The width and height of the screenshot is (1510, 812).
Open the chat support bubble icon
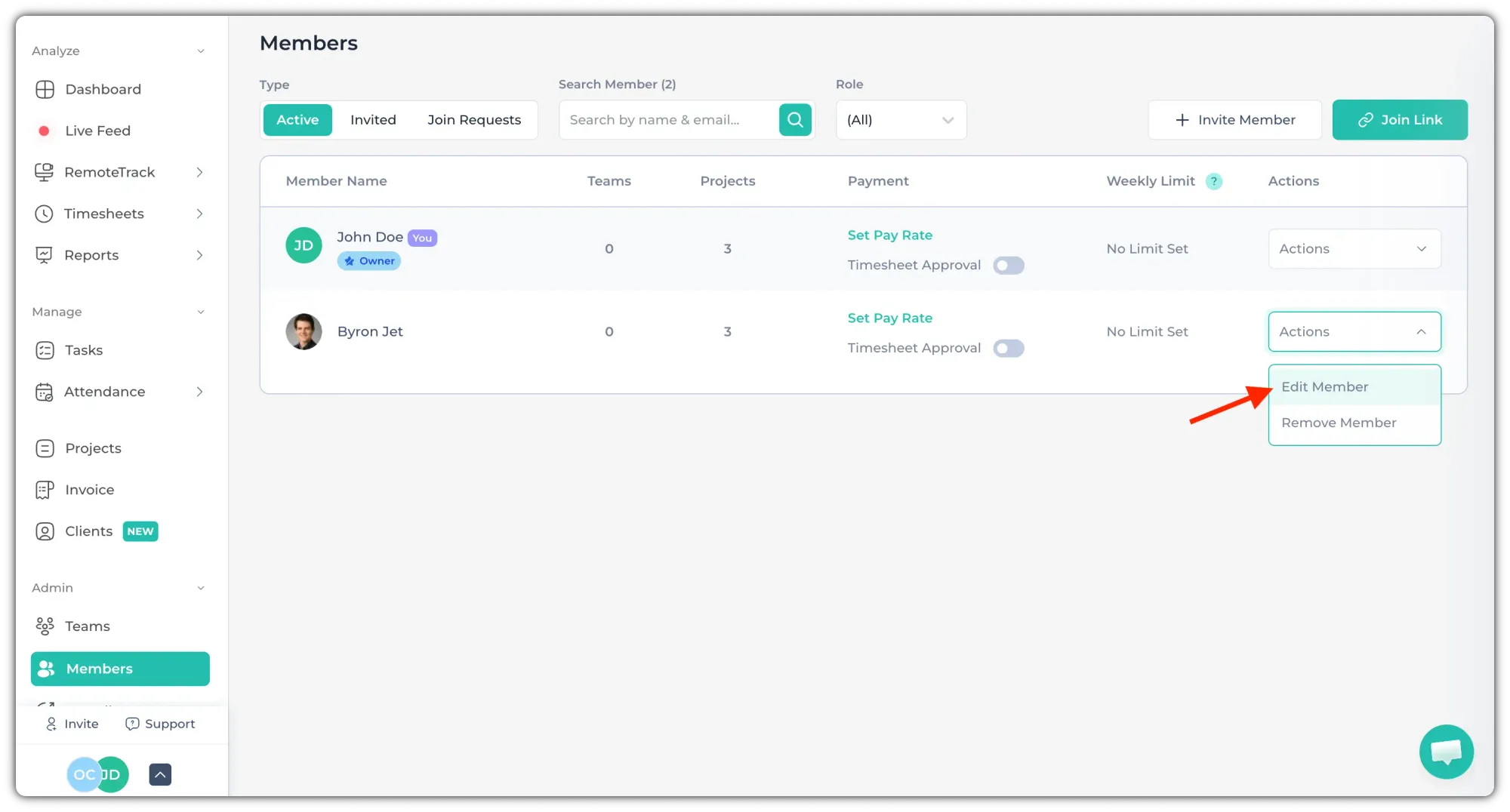pyautogui.click(x=1446, y=752)
